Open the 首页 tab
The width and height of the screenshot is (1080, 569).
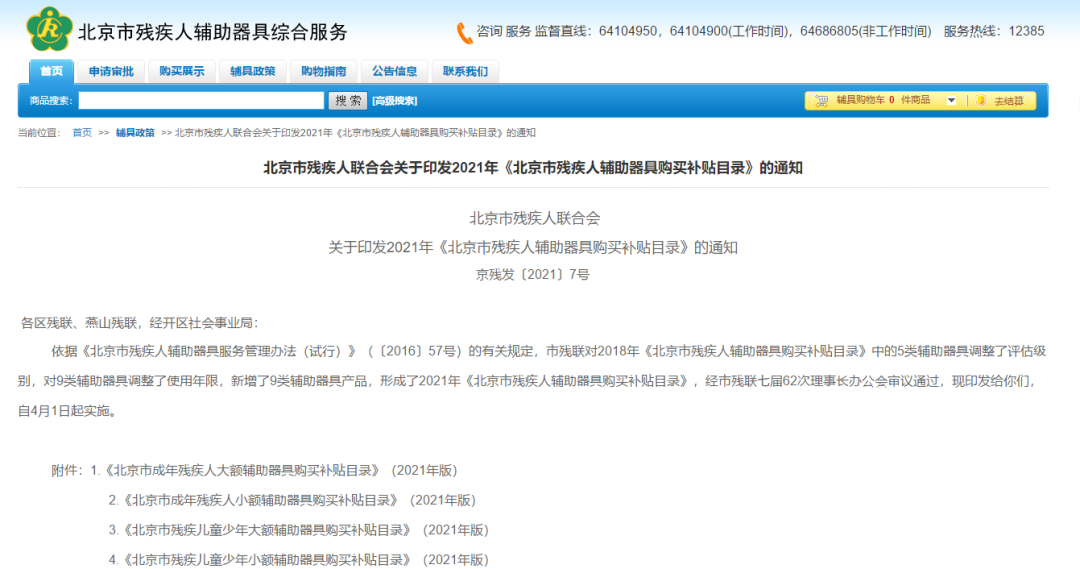(x=51, y=71)
